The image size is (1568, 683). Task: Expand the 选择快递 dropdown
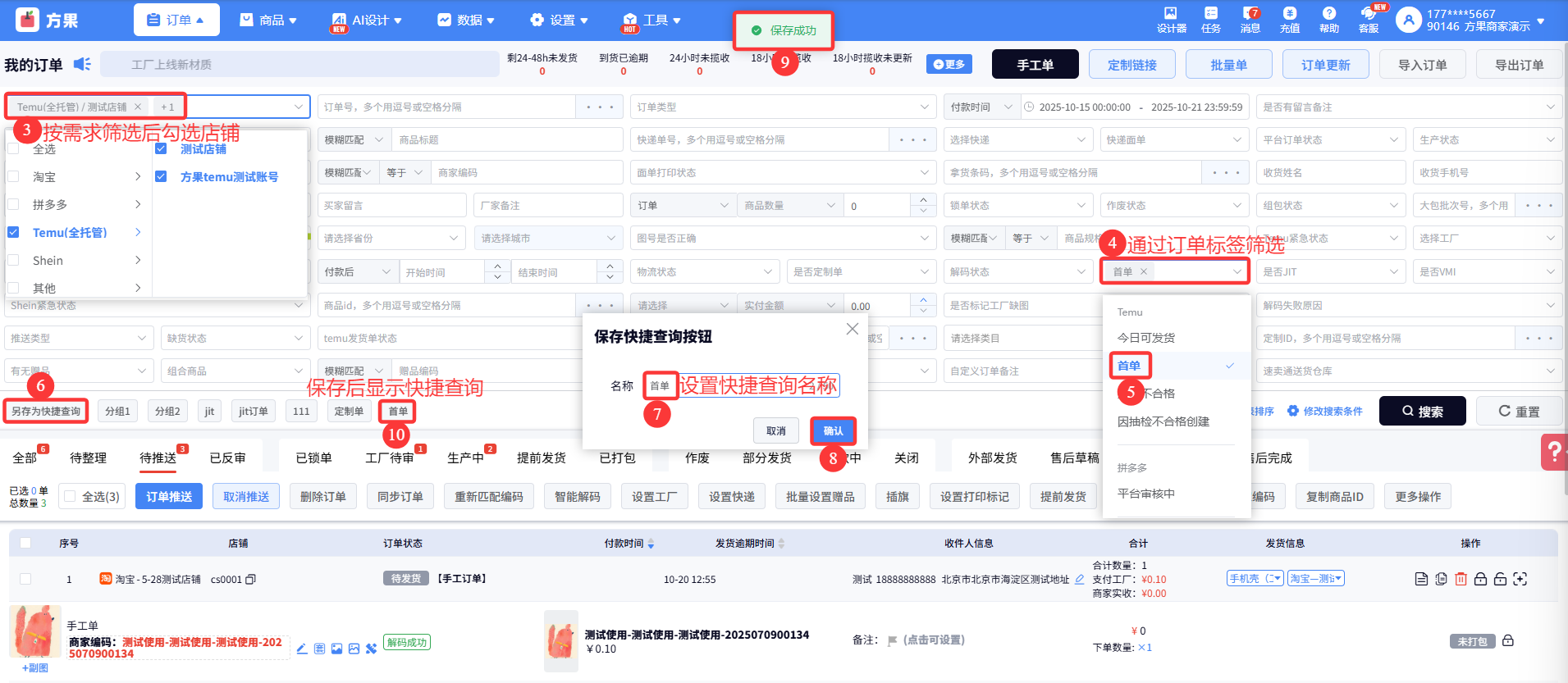1017,139
